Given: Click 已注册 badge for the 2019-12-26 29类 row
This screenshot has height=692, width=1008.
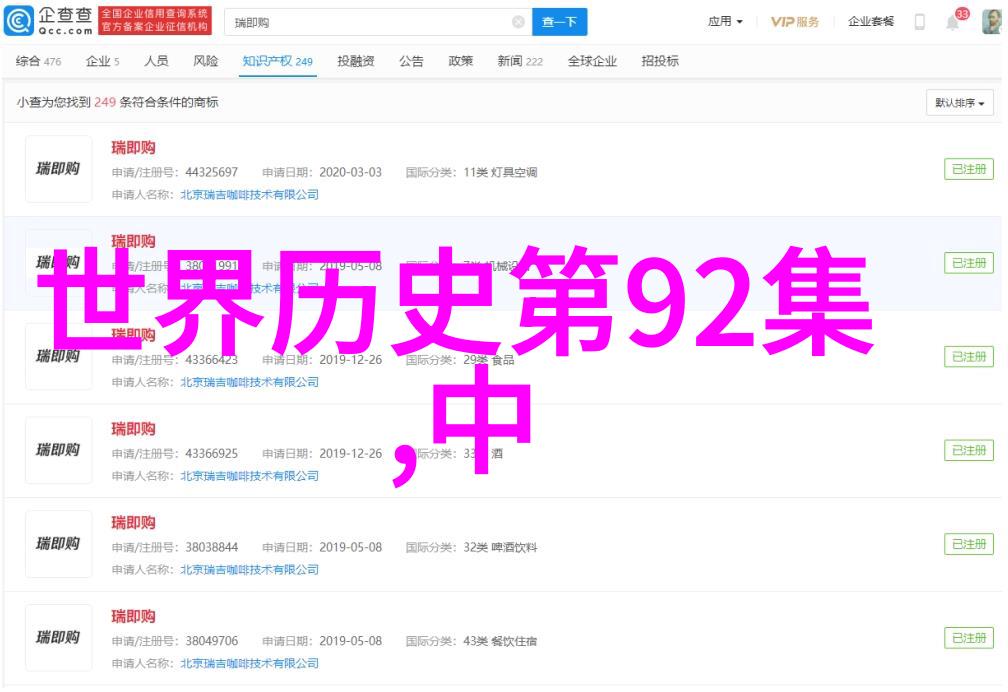Looking at the screenshot, I should [969, 357].
